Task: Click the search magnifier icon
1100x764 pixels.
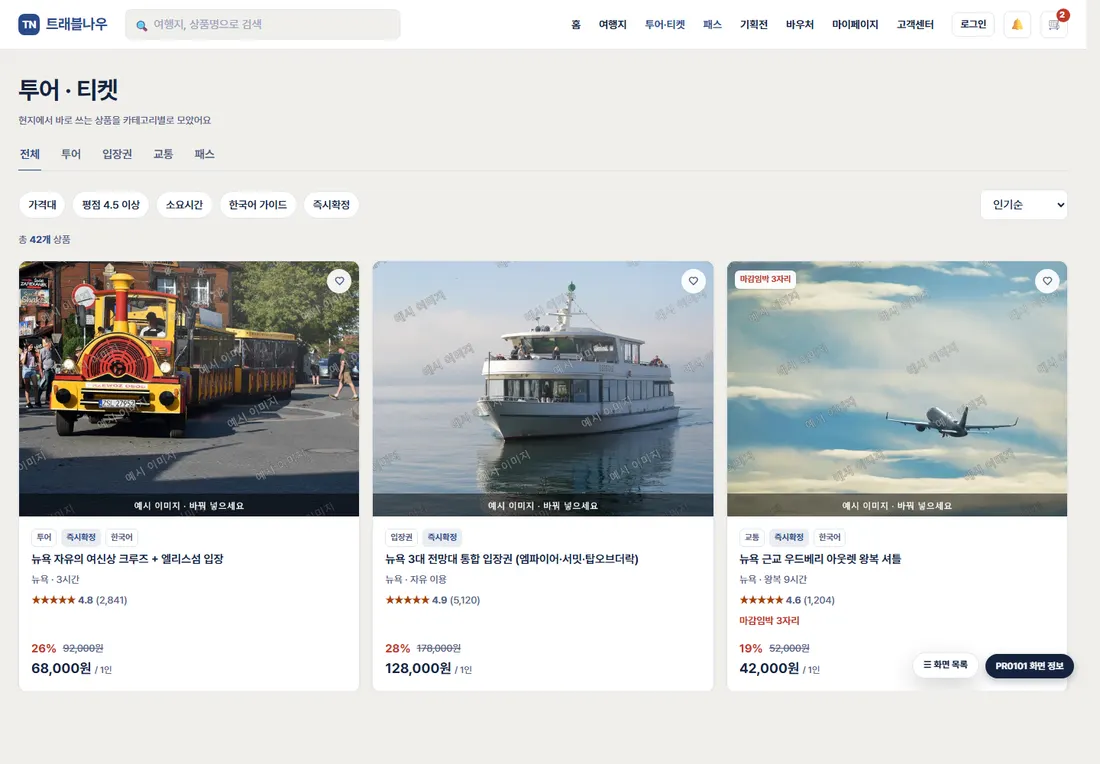Action: point(142,25)
